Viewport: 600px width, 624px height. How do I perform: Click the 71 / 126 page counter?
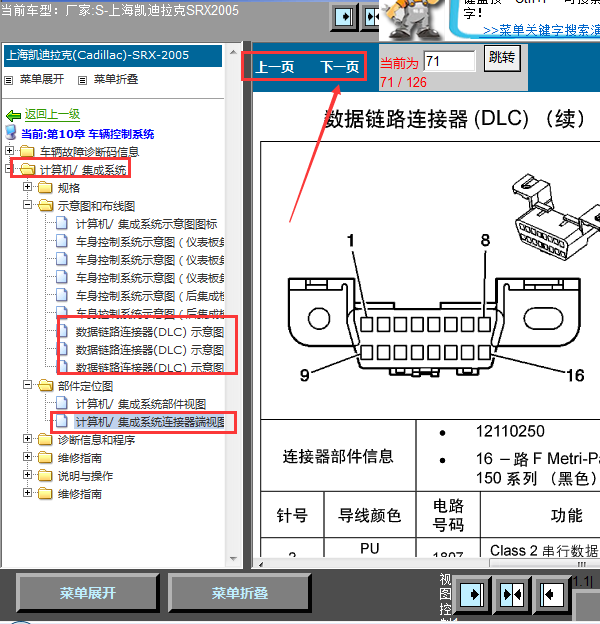point(403,82)
